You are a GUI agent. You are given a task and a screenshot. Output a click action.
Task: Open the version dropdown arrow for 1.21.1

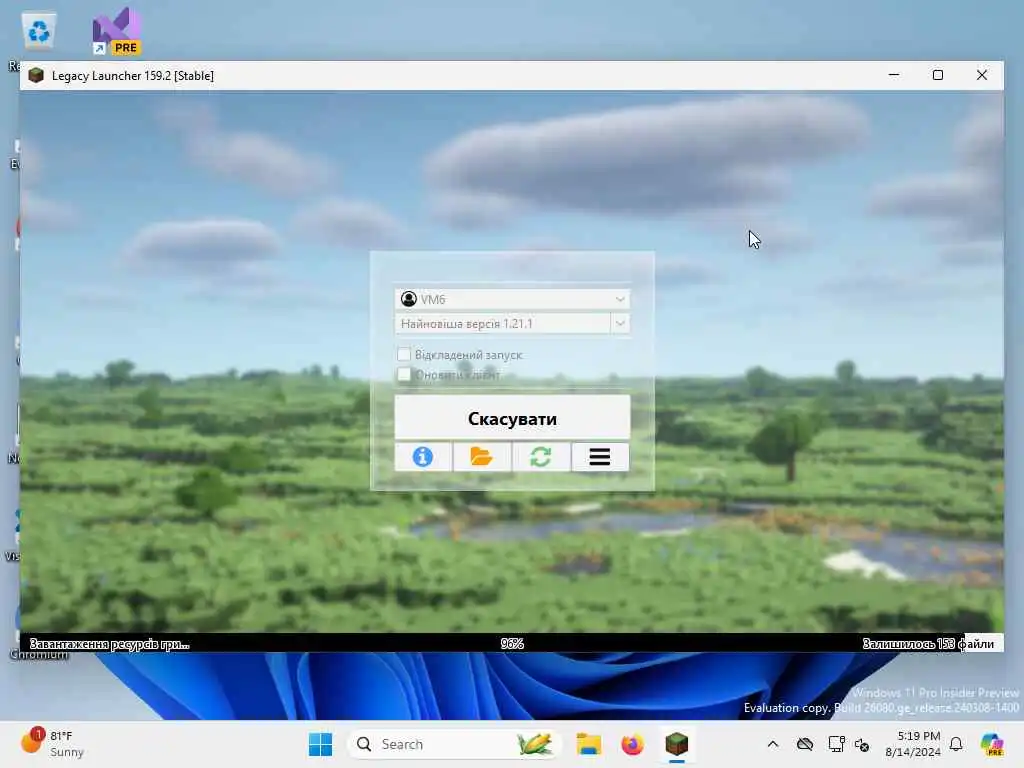tap(620, 323)
